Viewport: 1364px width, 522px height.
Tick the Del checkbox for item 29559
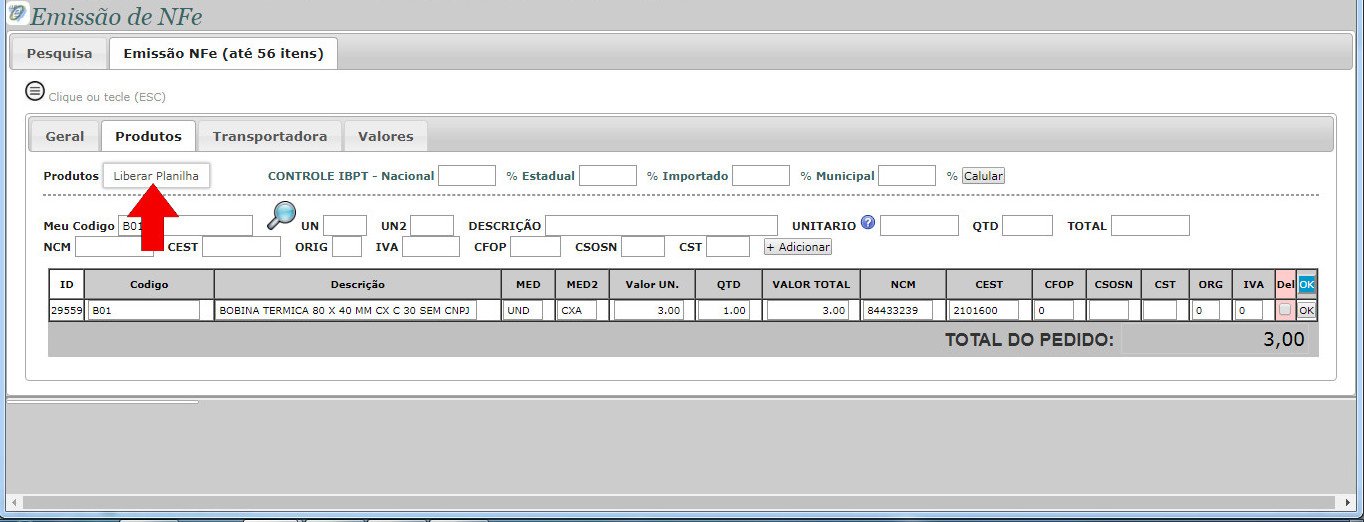(1284, 310)
